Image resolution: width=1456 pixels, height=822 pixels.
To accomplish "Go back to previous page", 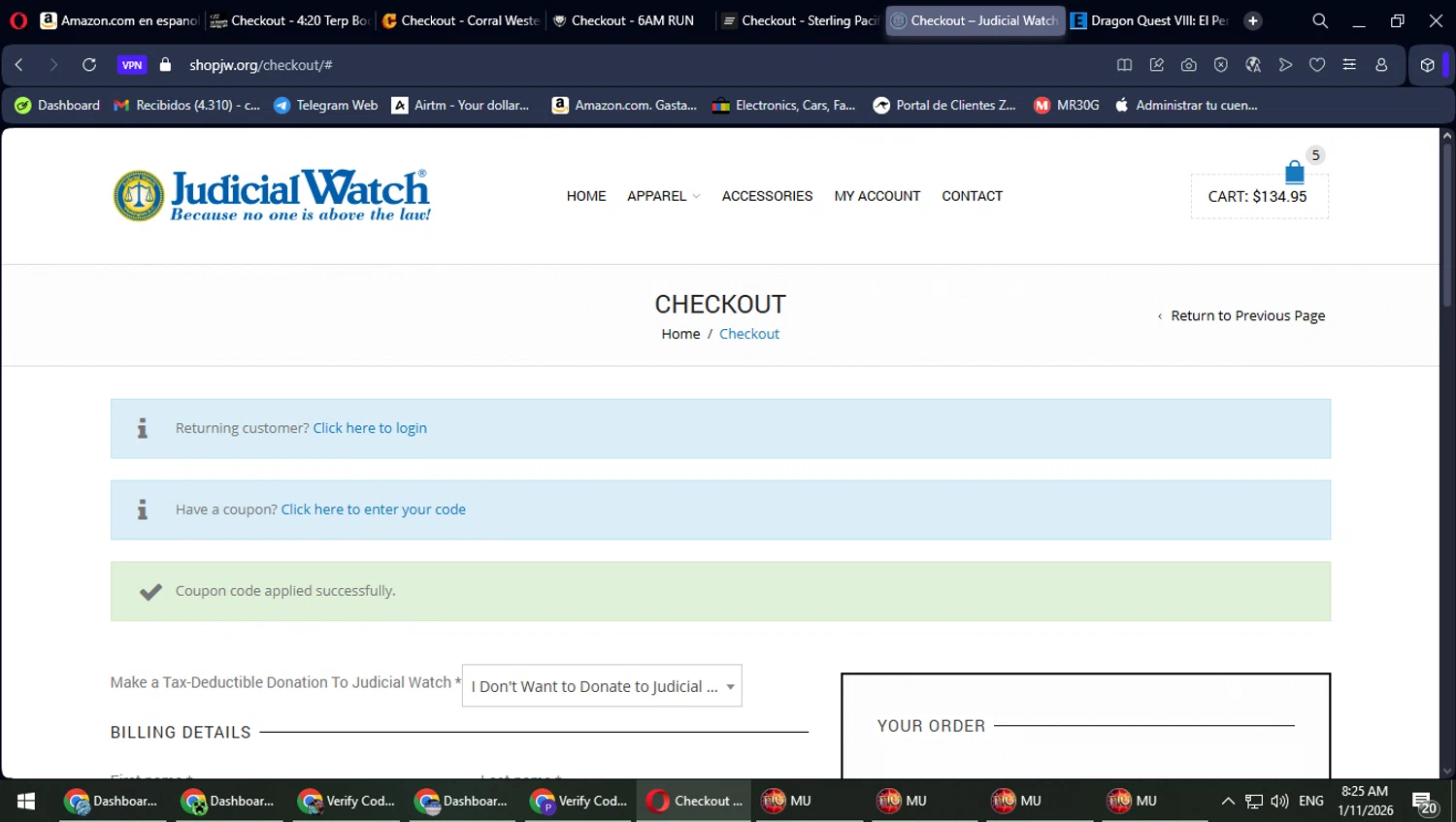I will 19,65.
